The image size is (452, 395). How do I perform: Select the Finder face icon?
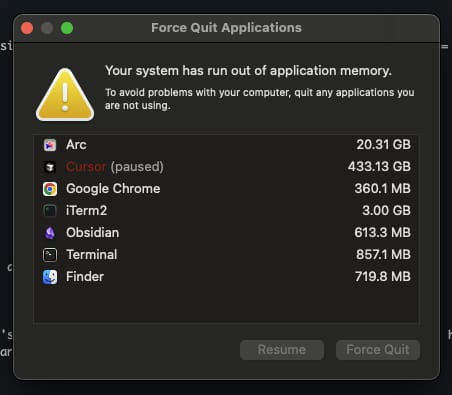point(50,277)
